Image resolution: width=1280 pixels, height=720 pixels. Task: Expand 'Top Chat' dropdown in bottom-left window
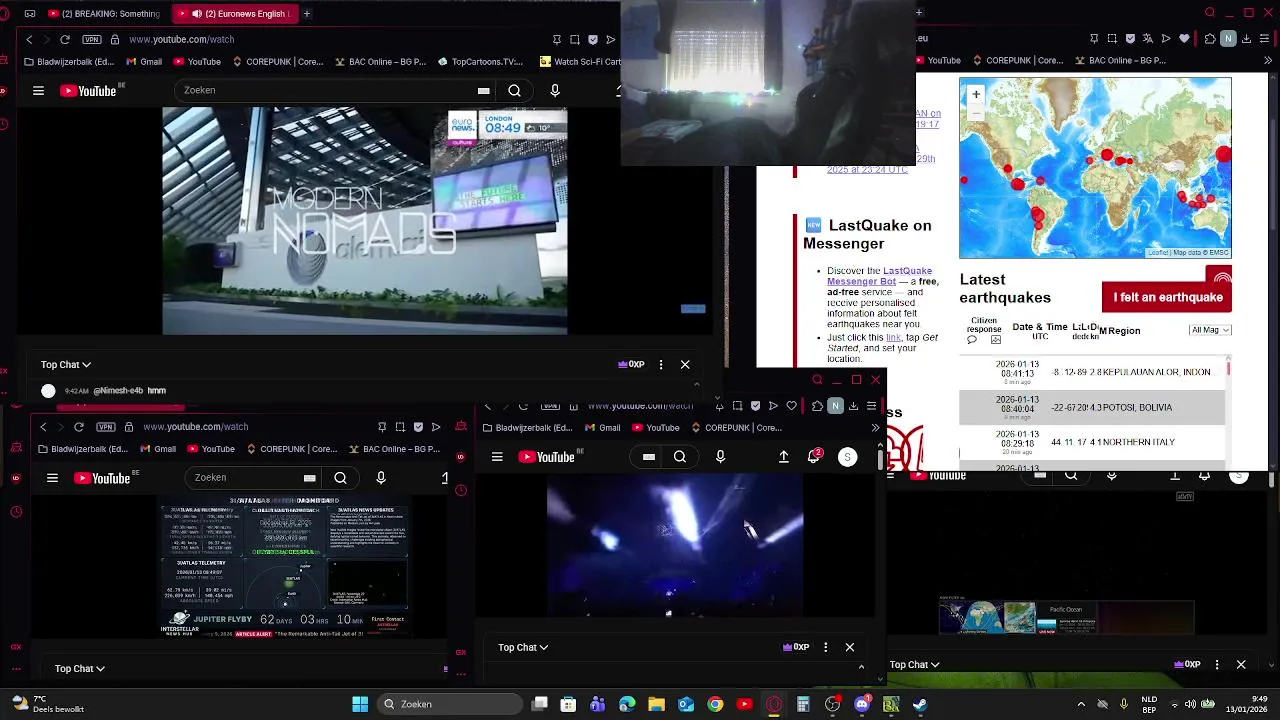click(80, 669)
